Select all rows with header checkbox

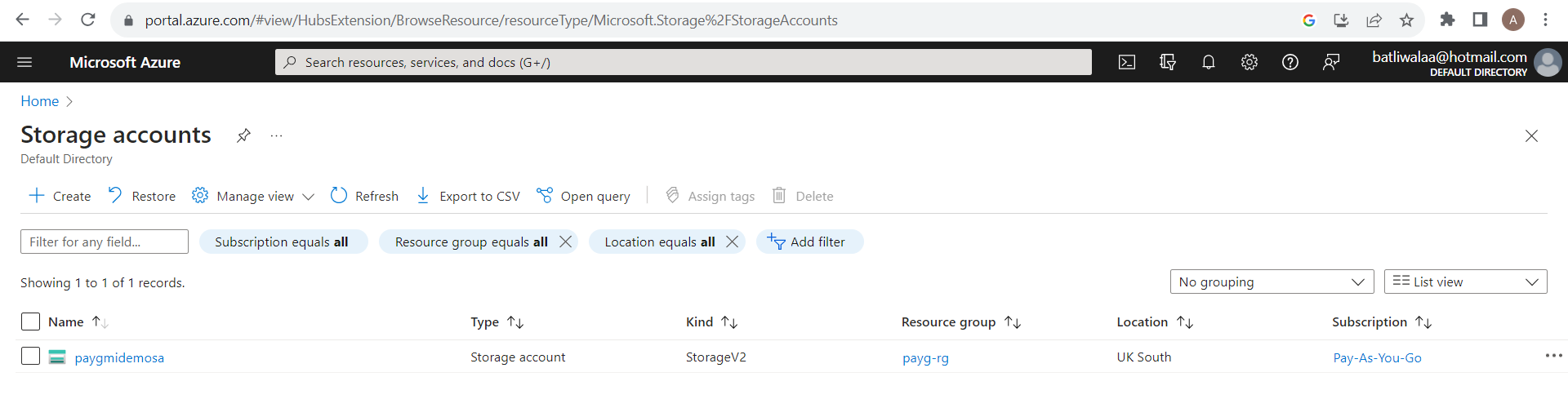click(30, 322)
